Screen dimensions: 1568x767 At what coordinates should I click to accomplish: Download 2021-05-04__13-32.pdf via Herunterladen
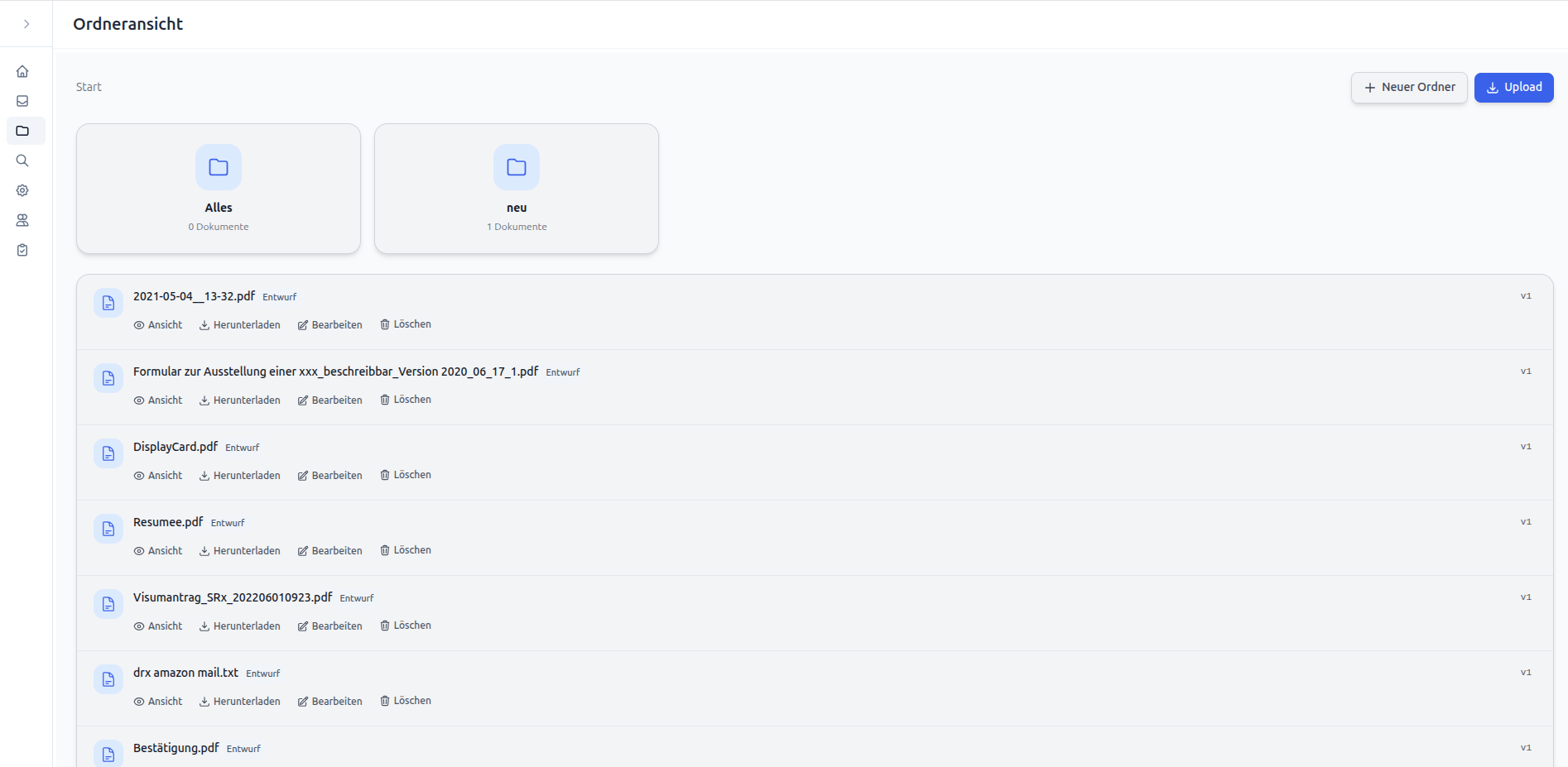(x=240, y=325)
